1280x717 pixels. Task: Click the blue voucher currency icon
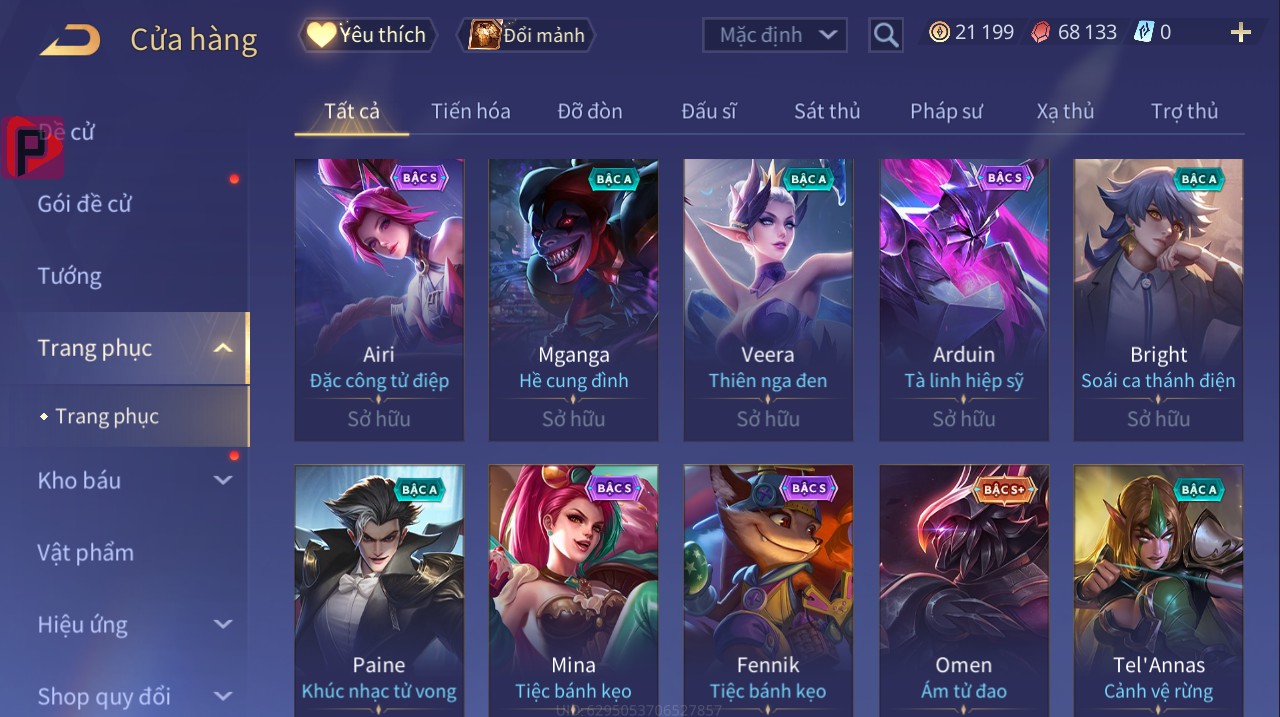click(1144, 32)
